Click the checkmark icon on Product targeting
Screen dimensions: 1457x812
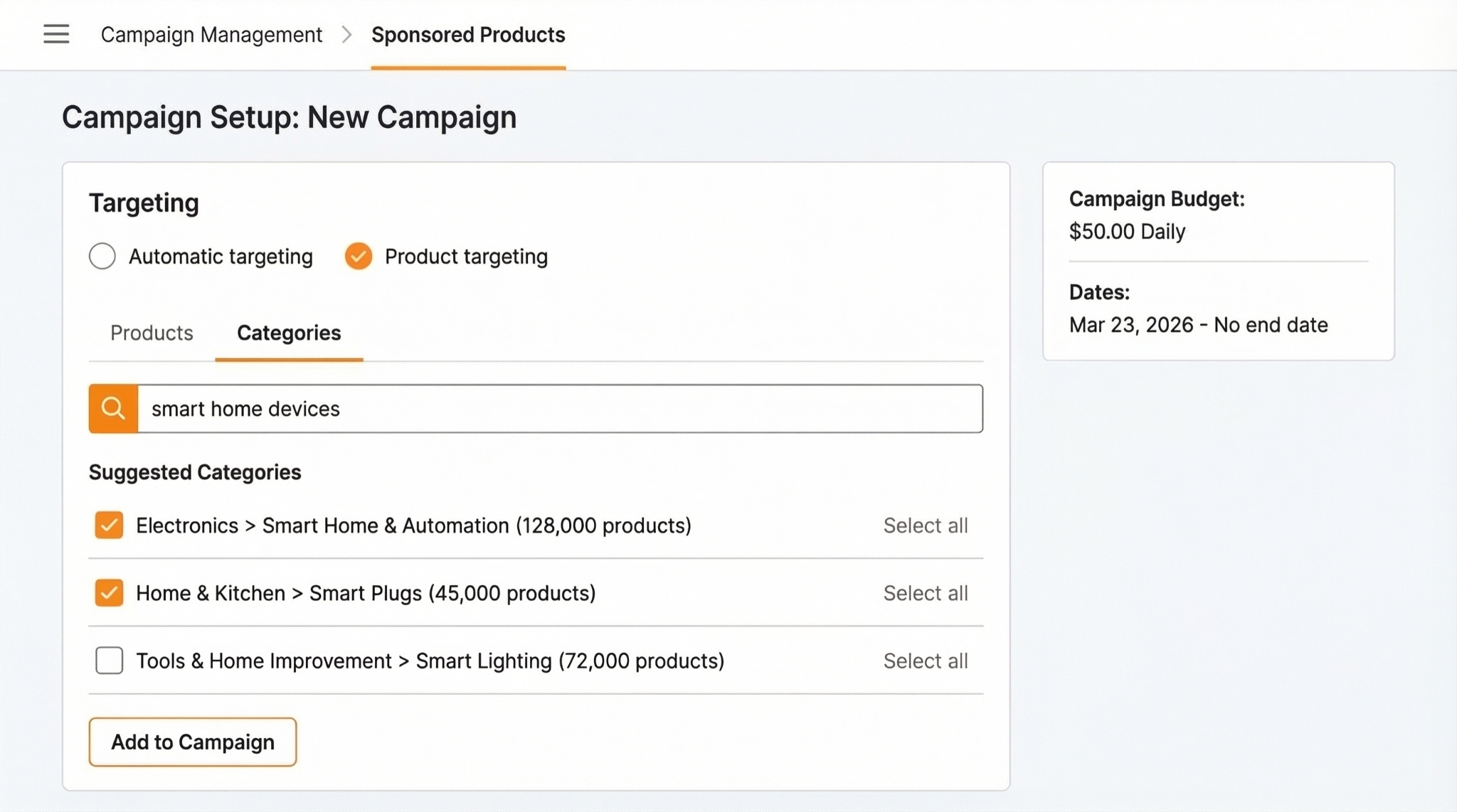[358, 256]
